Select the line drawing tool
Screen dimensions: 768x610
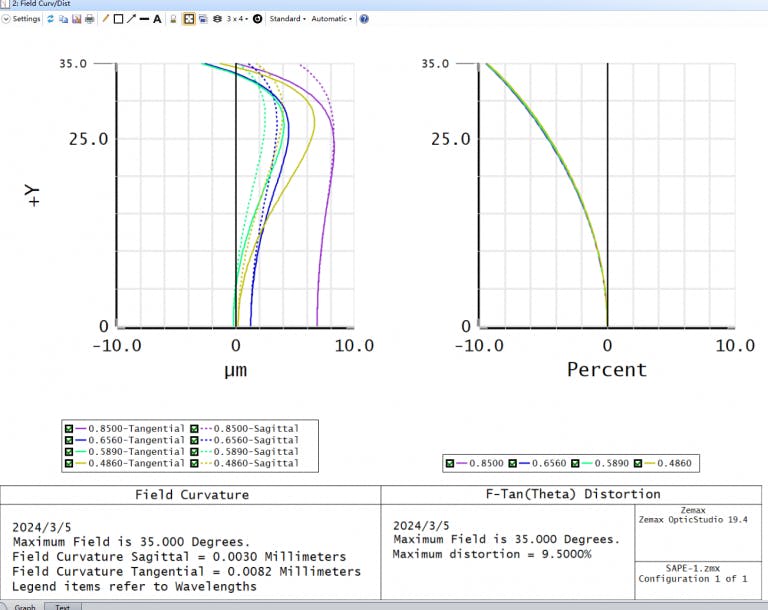pyautogui.click(x=144, y=19)
